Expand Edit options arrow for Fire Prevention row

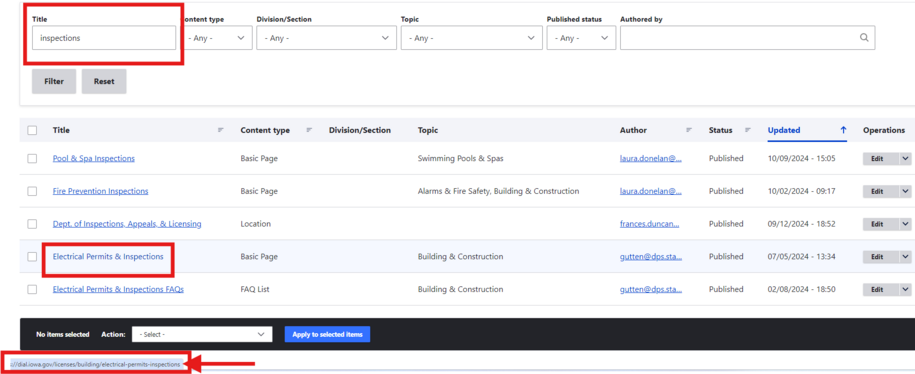906,191
